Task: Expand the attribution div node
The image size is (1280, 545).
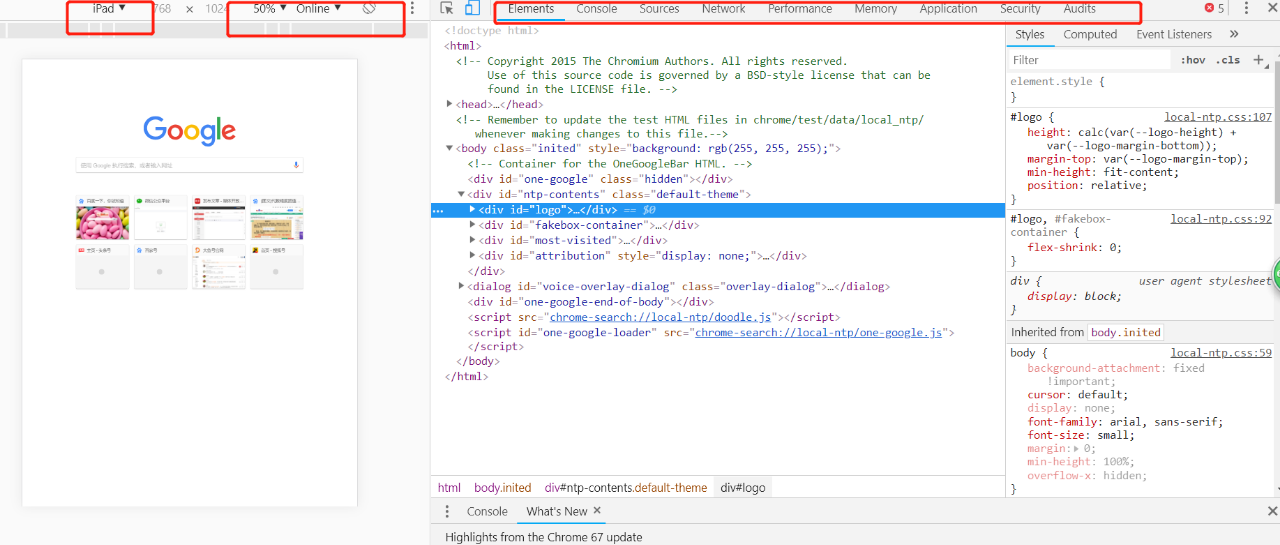Action: pos(473,255)
